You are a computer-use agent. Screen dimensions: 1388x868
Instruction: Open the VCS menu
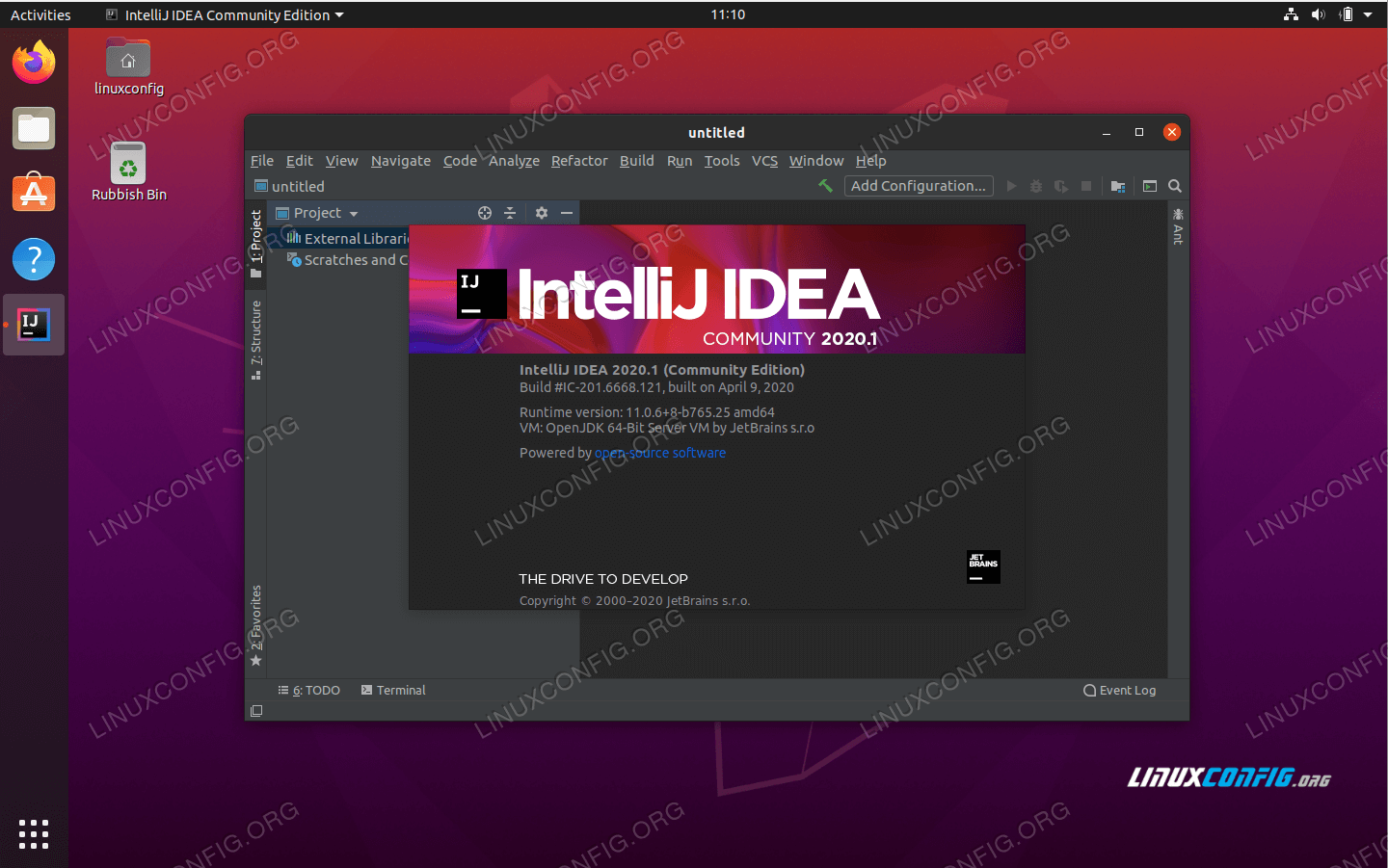pyautogui.click(x=764, y=161)
